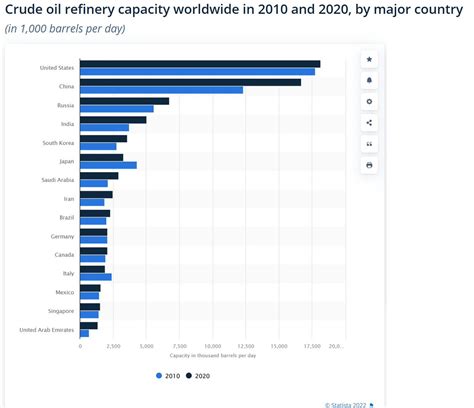This screenshot has height=408, width=474.
Task: Click the United Arab Emirates 2020 bar
Action: (89, 326)
